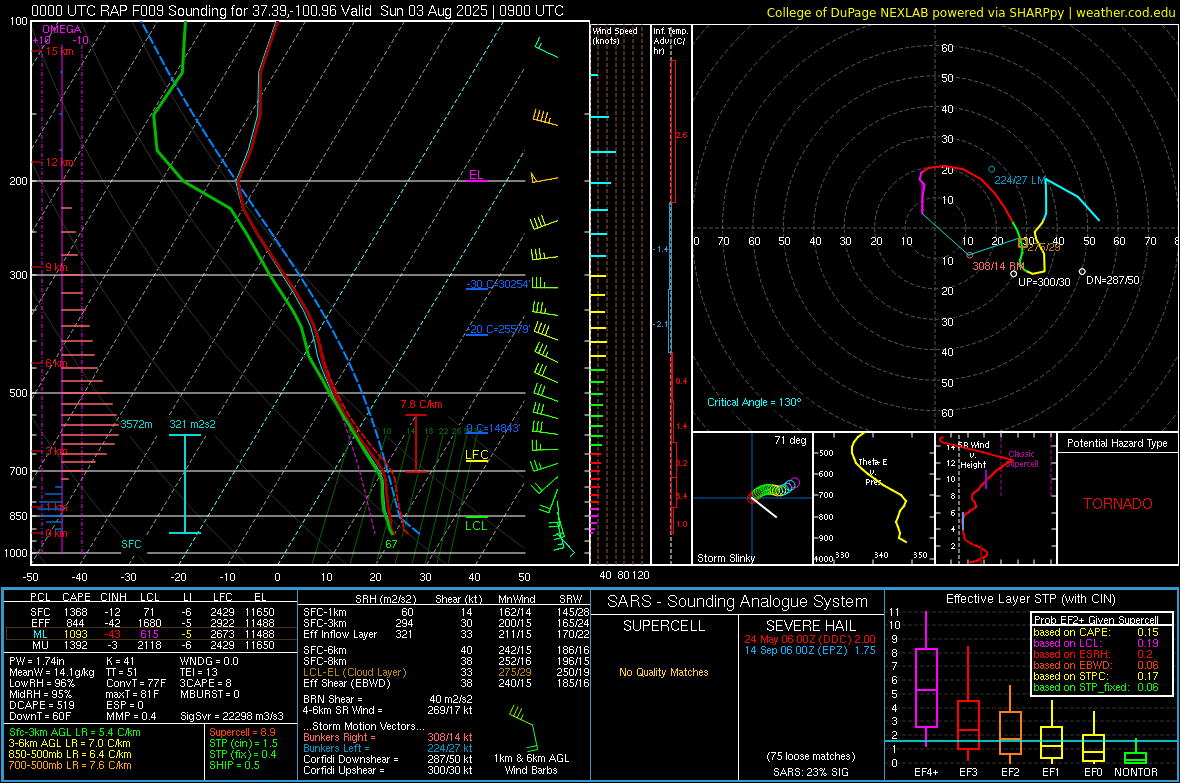The width and height of the screenshot is (1180, 783).
Task: Click the based on STPC: 0.17 probability
Action: coord(1096,676)
